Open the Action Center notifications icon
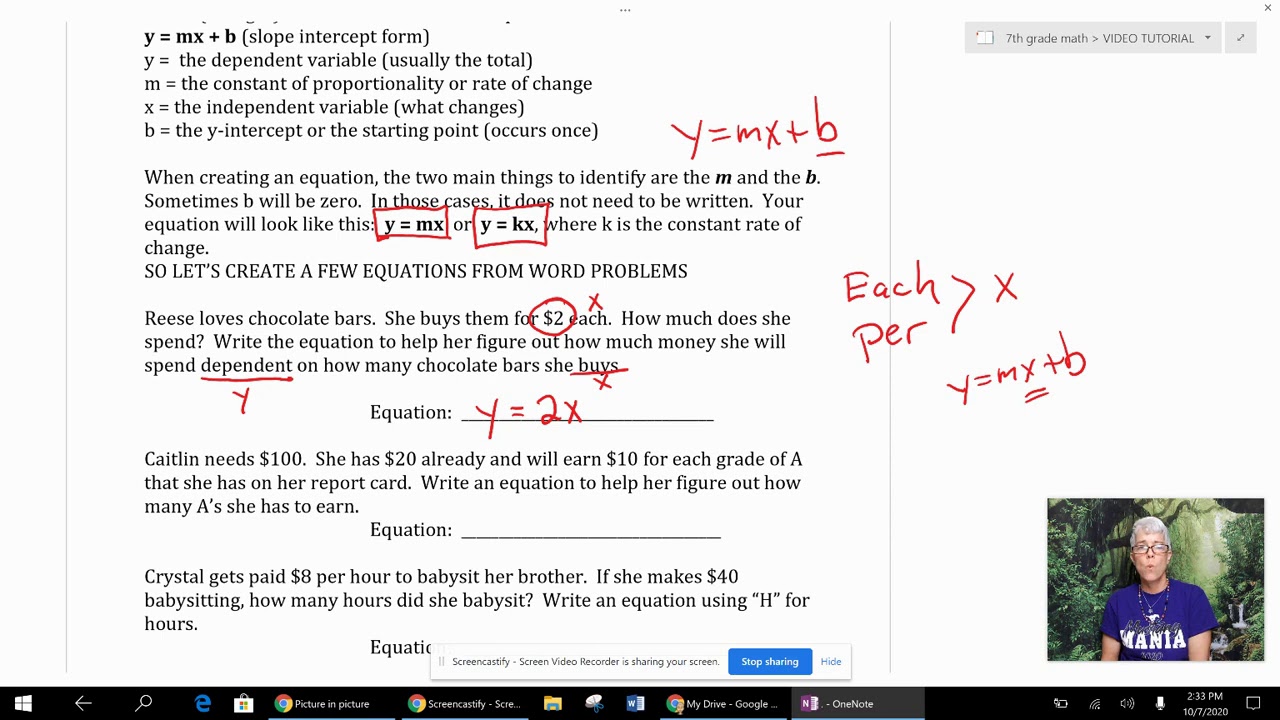 coord(1254,704)
